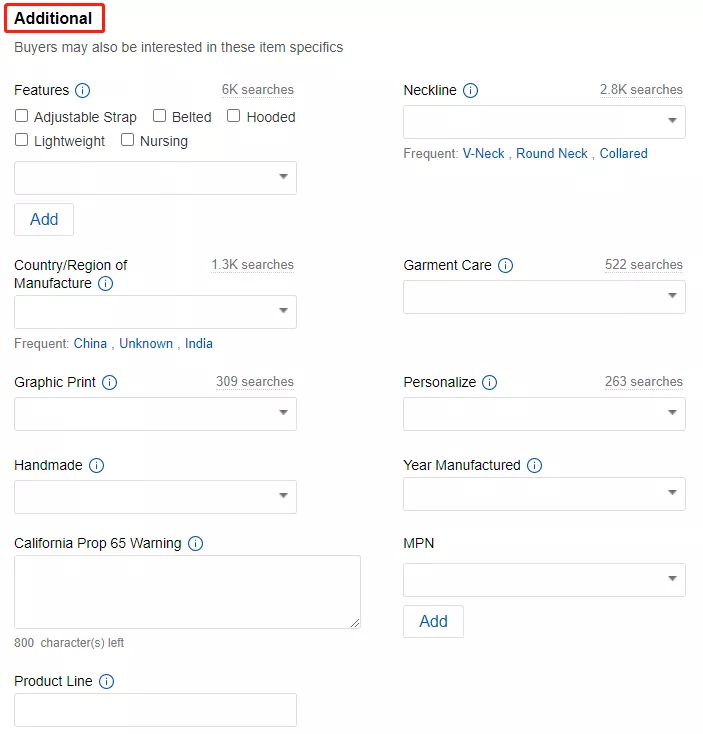This screenshot has width=703, height=734.
Task: Focus the Product Line input field
Action: [155, 709]
